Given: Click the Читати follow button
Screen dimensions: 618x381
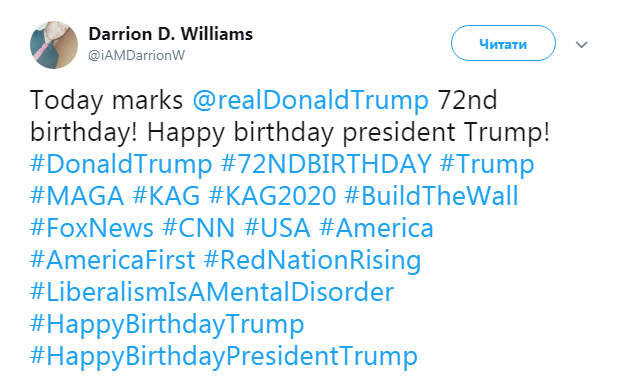Looking at the screenshot, I should pos(503,43).
